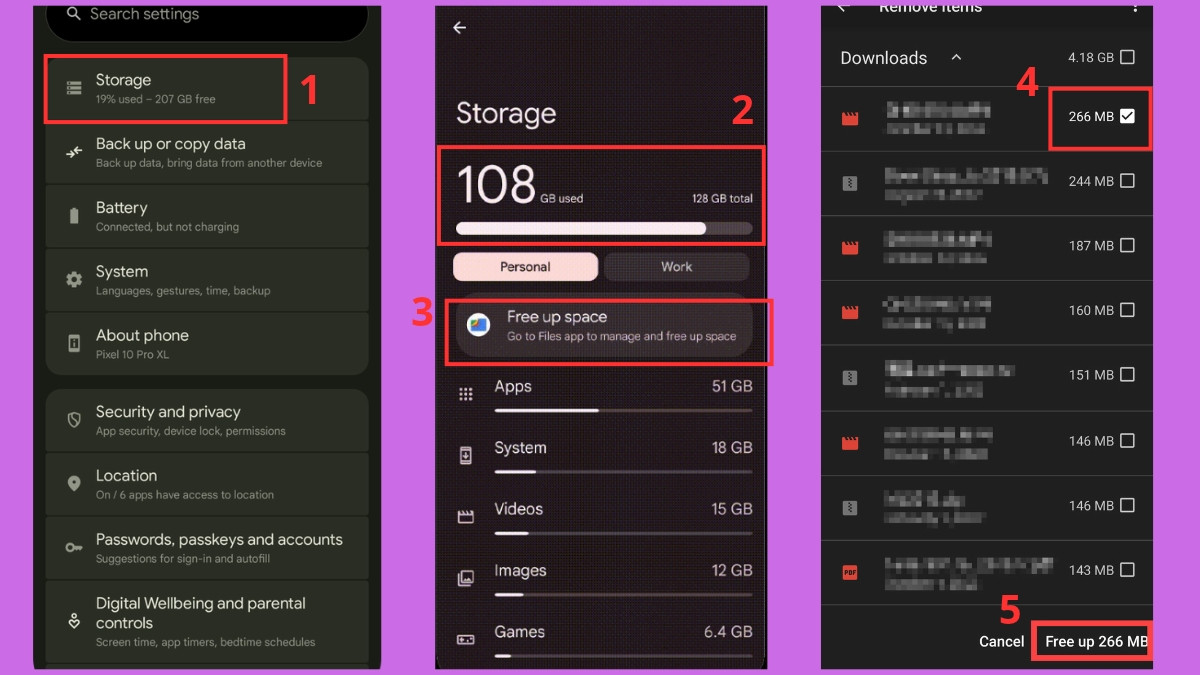
Task: Tap the Games controller icon in Storage
Action: (466, 639)
